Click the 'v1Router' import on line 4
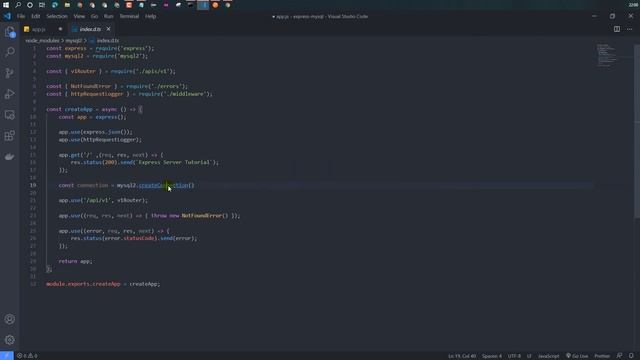Viewport: 640px width, 360px height. pyautogui.click(x=83, y=71)
